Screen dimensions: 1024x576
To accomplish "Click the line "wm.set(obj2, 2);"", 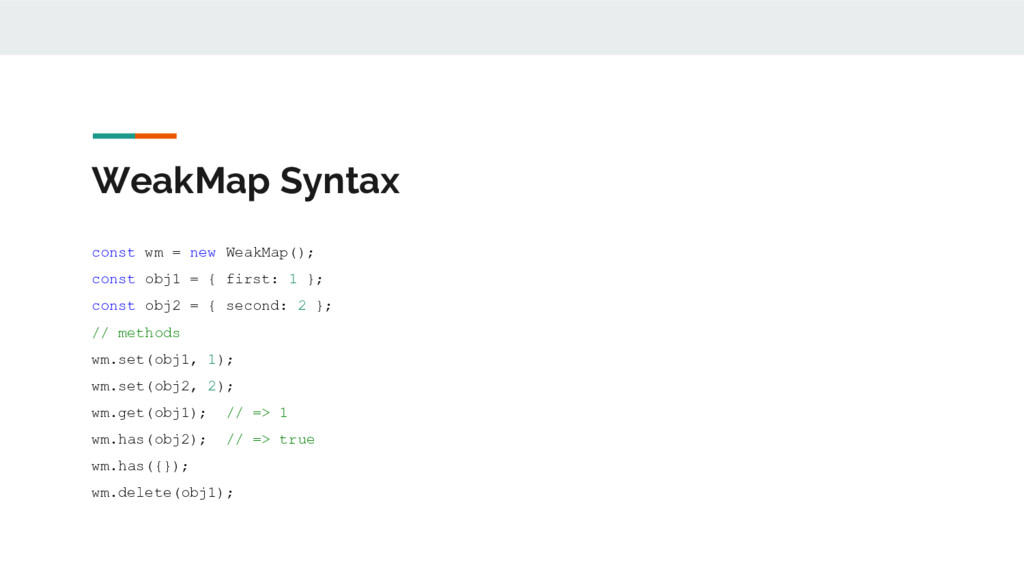I will (163, 387).
